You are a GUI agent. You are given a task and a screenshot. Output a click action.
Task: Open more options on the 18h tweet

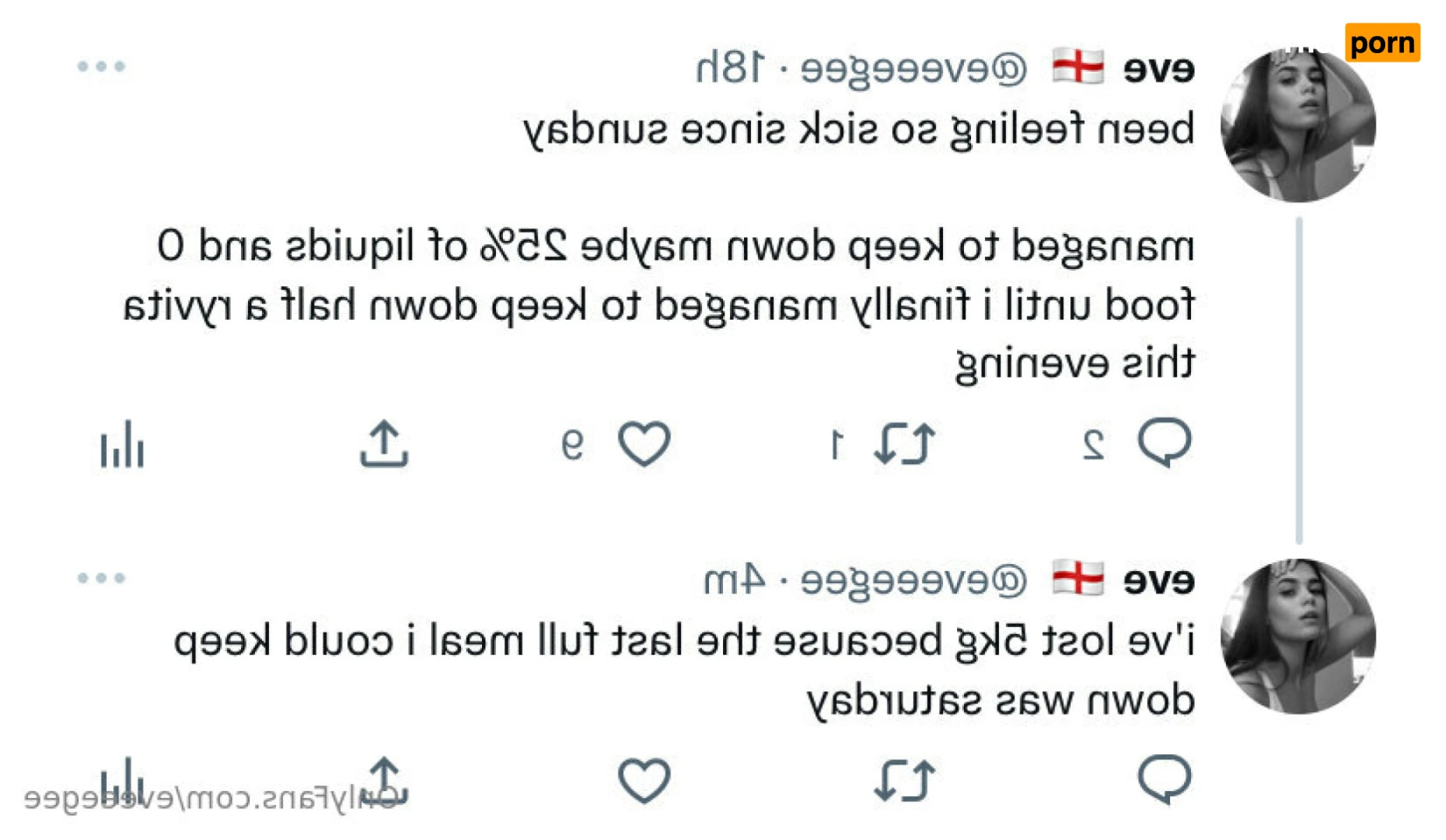[101, 66]
